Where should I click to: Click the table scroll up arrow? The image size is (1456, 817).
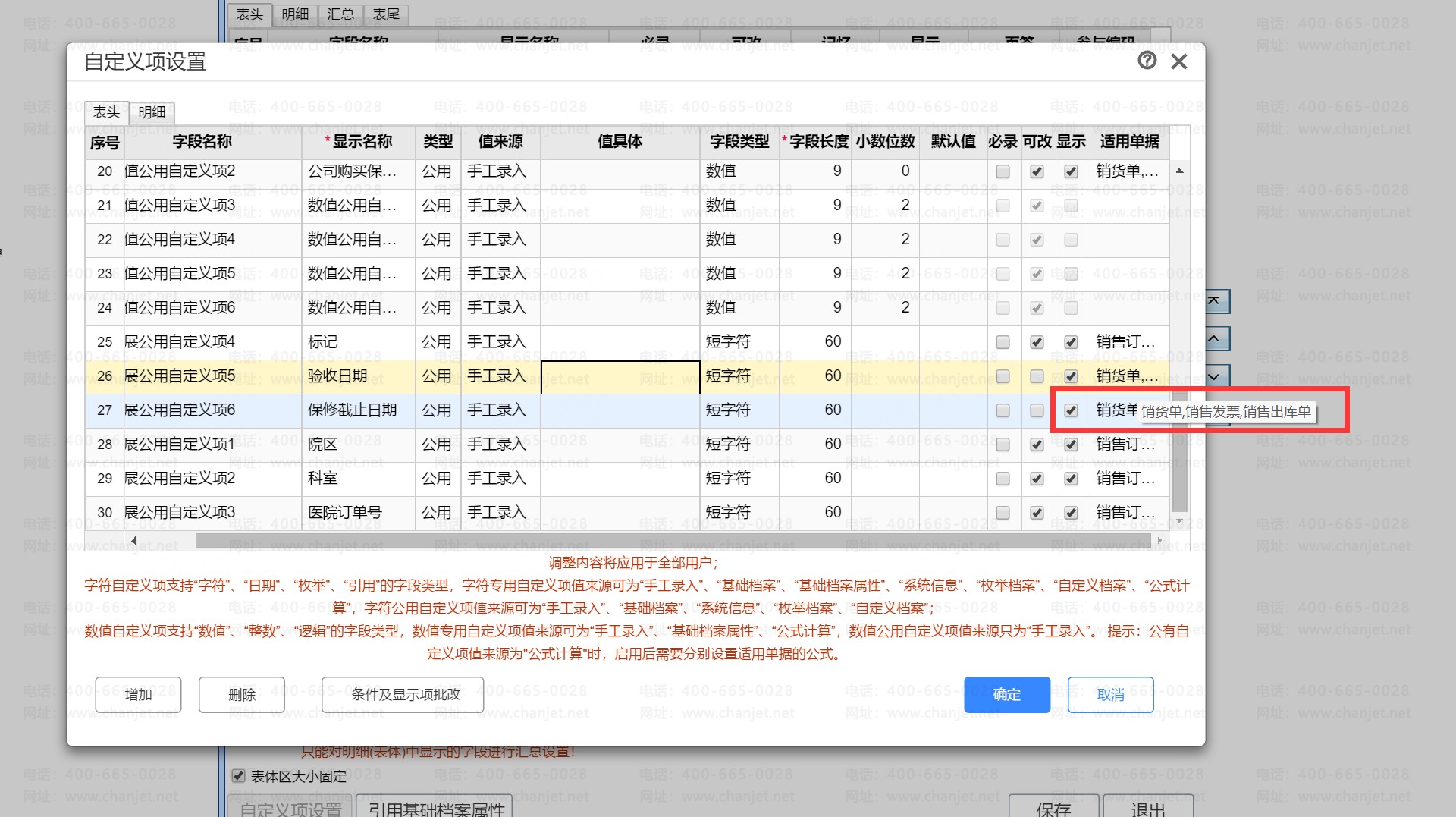tap(1179, 171)
